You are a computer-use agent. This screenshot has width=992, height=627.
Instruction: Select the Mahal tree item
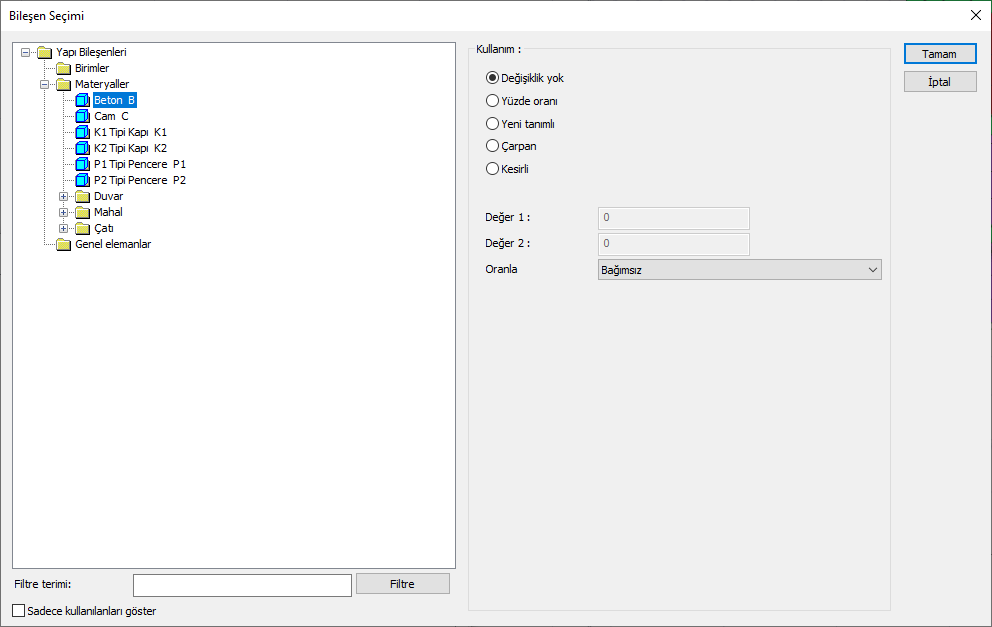[108, 212]
